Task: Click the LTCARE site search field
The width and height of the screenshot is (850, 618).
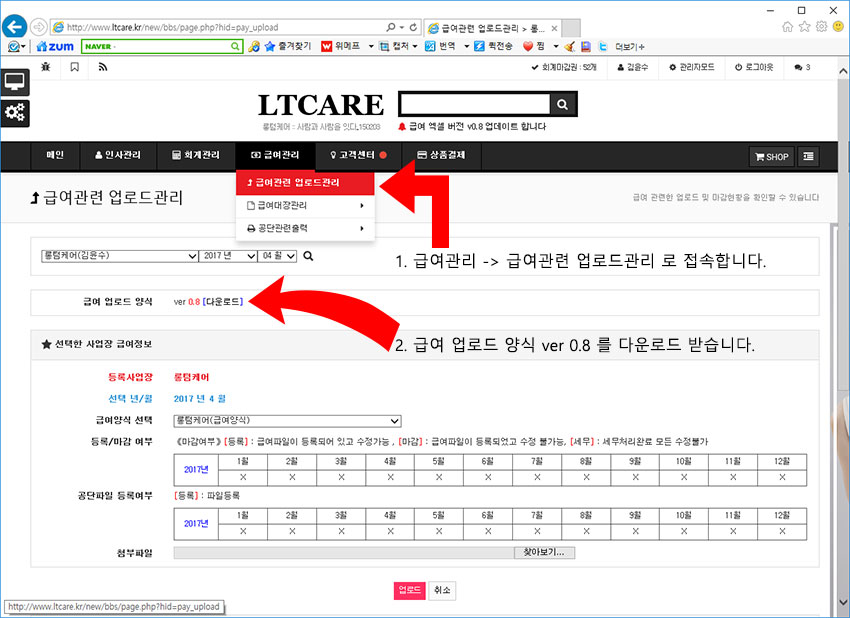Action: [x=475, y=104]
